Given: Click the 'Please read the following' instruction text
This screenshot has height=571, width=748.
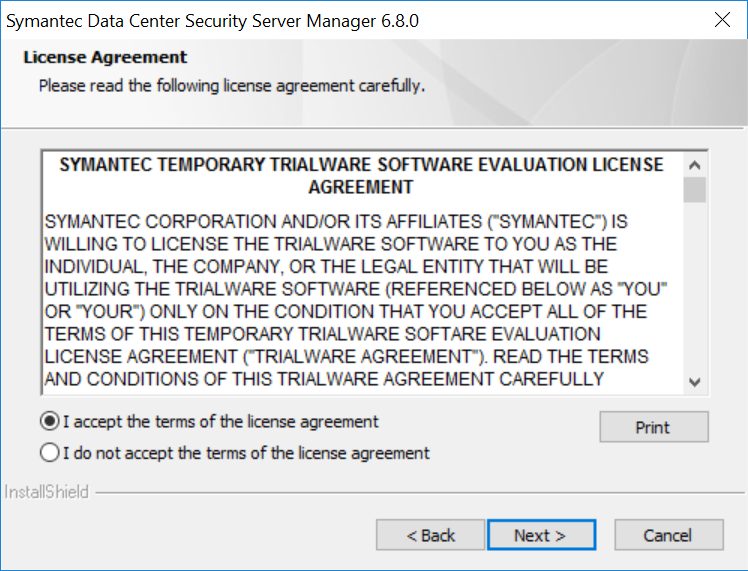Looking at the screenshot, I should coord(232,86).
